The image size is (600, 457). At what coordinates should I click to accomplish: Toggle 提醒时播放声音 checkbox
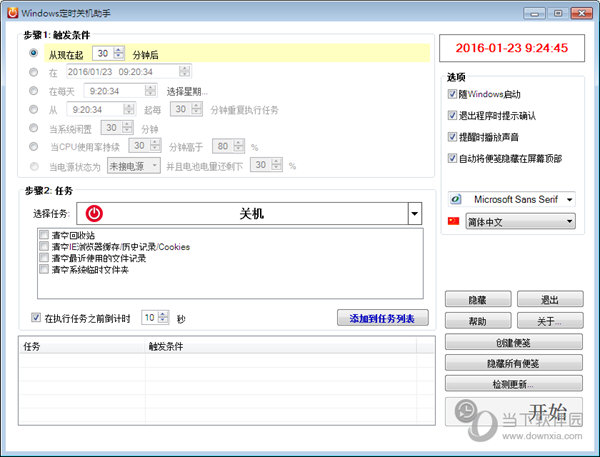[452, 137]
